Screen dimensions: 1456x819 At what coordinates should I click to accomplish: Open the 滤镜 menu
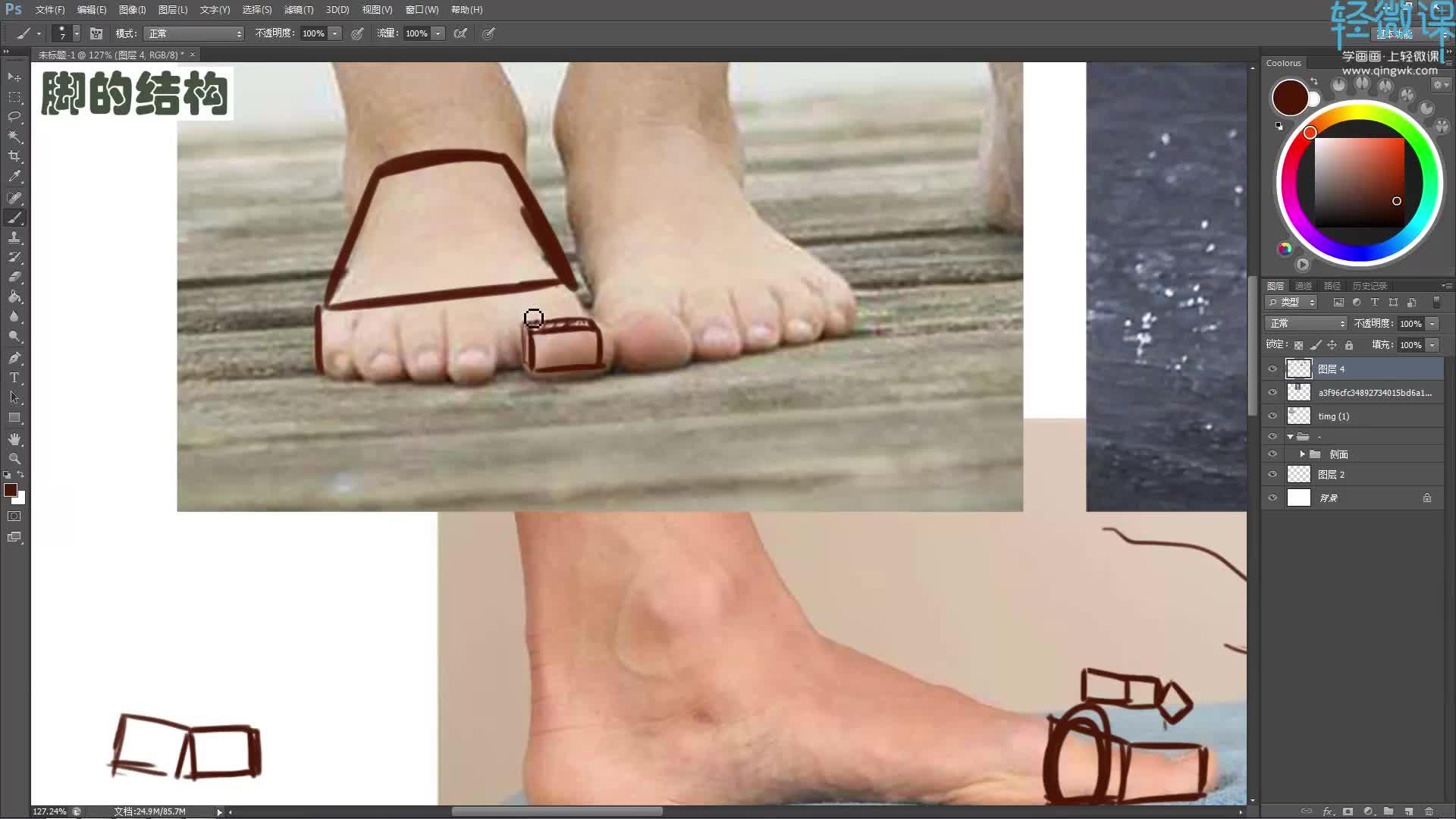pos(299,10)
